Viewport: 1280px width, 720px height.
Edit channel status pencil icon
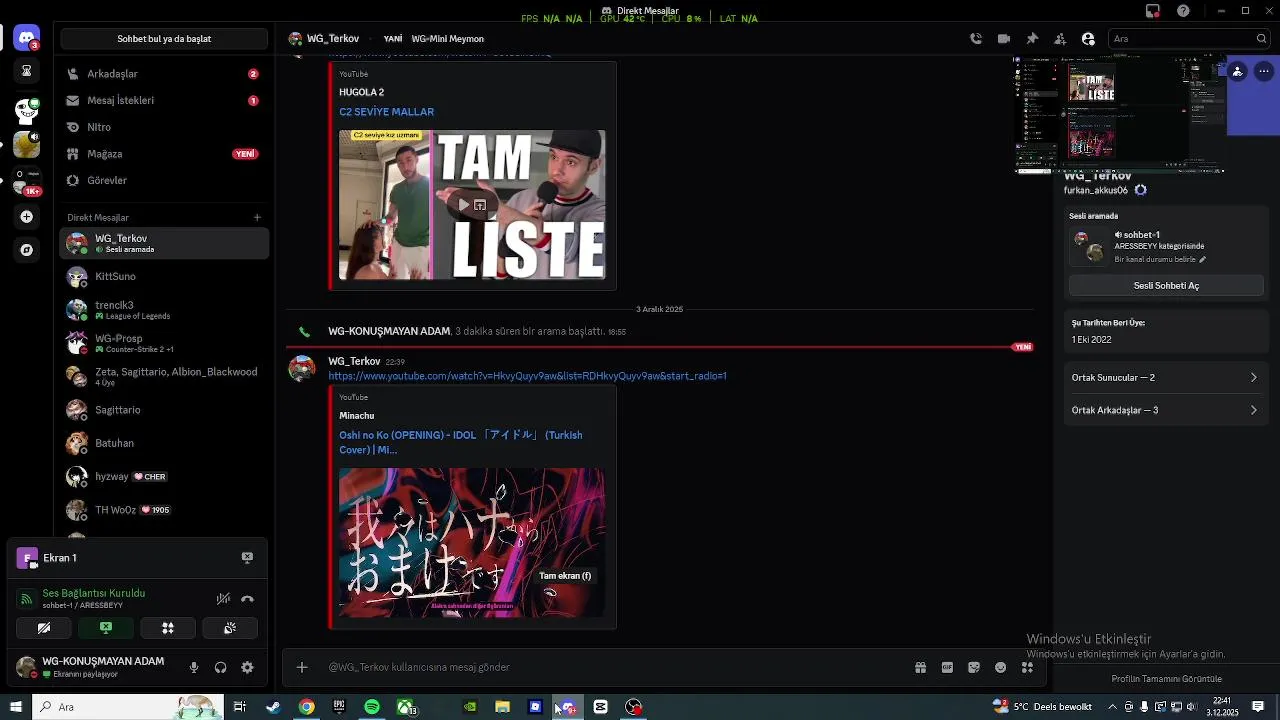(1202, 259)
